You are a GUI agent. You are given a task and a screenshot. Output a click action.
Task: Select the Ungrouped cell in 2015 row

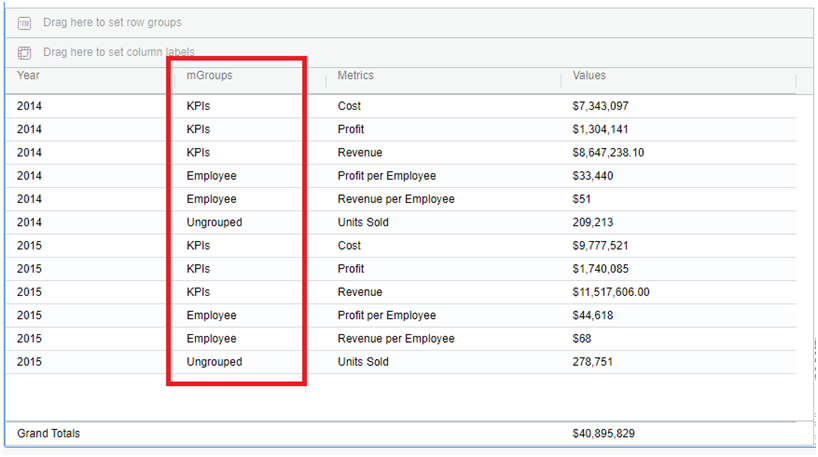pos(214,362)
